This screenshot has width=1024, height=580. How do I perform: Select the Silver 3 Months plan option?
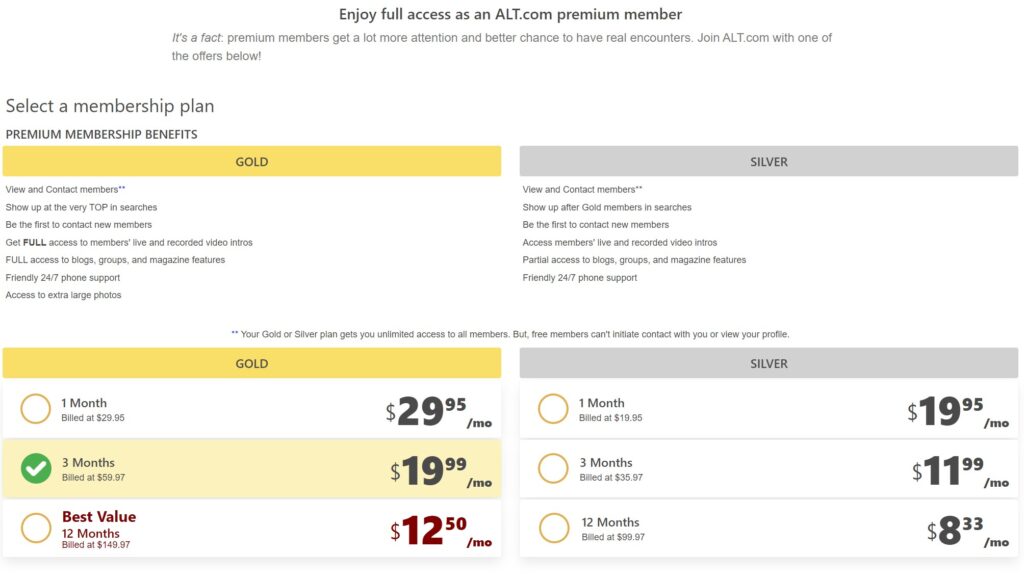(x=553, y=468)
